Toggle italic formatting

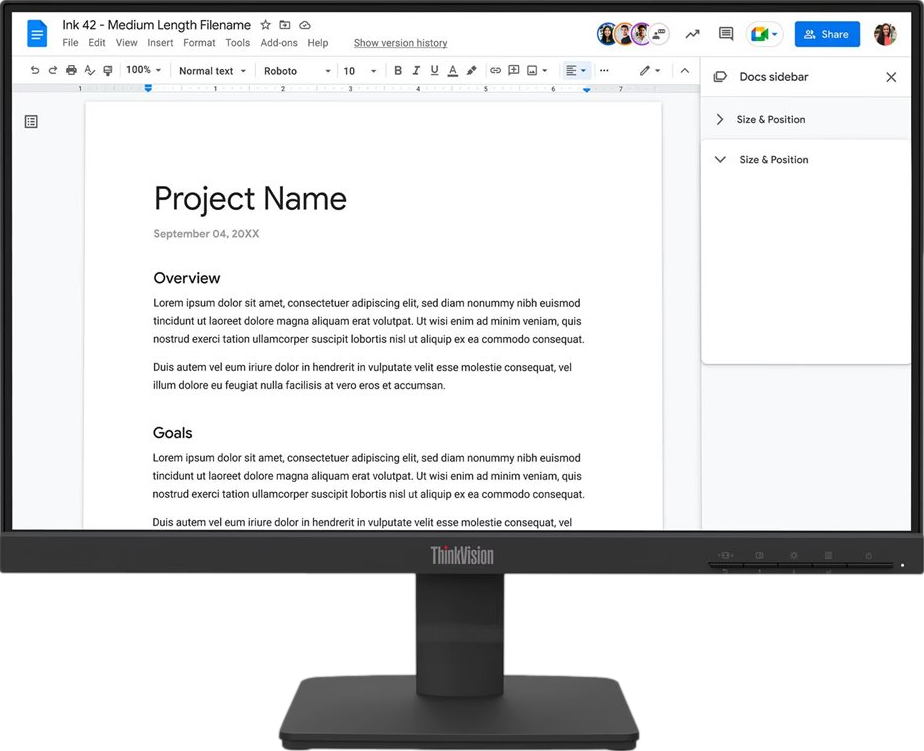pyautogui.click(x=416, y=70)
